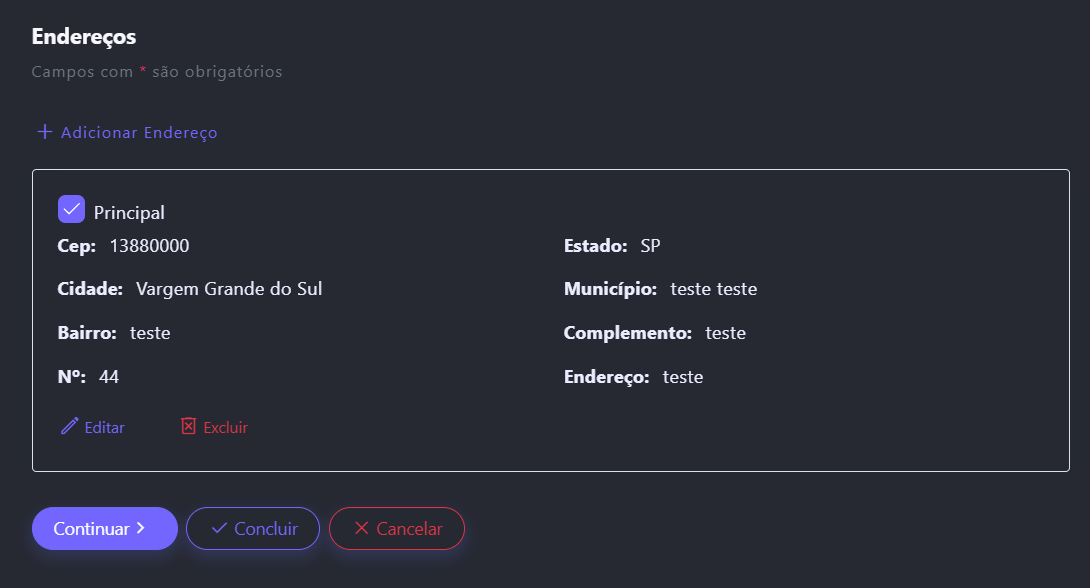Click the X icon in Cancelar button
Viewport: 1090px width, 588px height.
(361, 528)
